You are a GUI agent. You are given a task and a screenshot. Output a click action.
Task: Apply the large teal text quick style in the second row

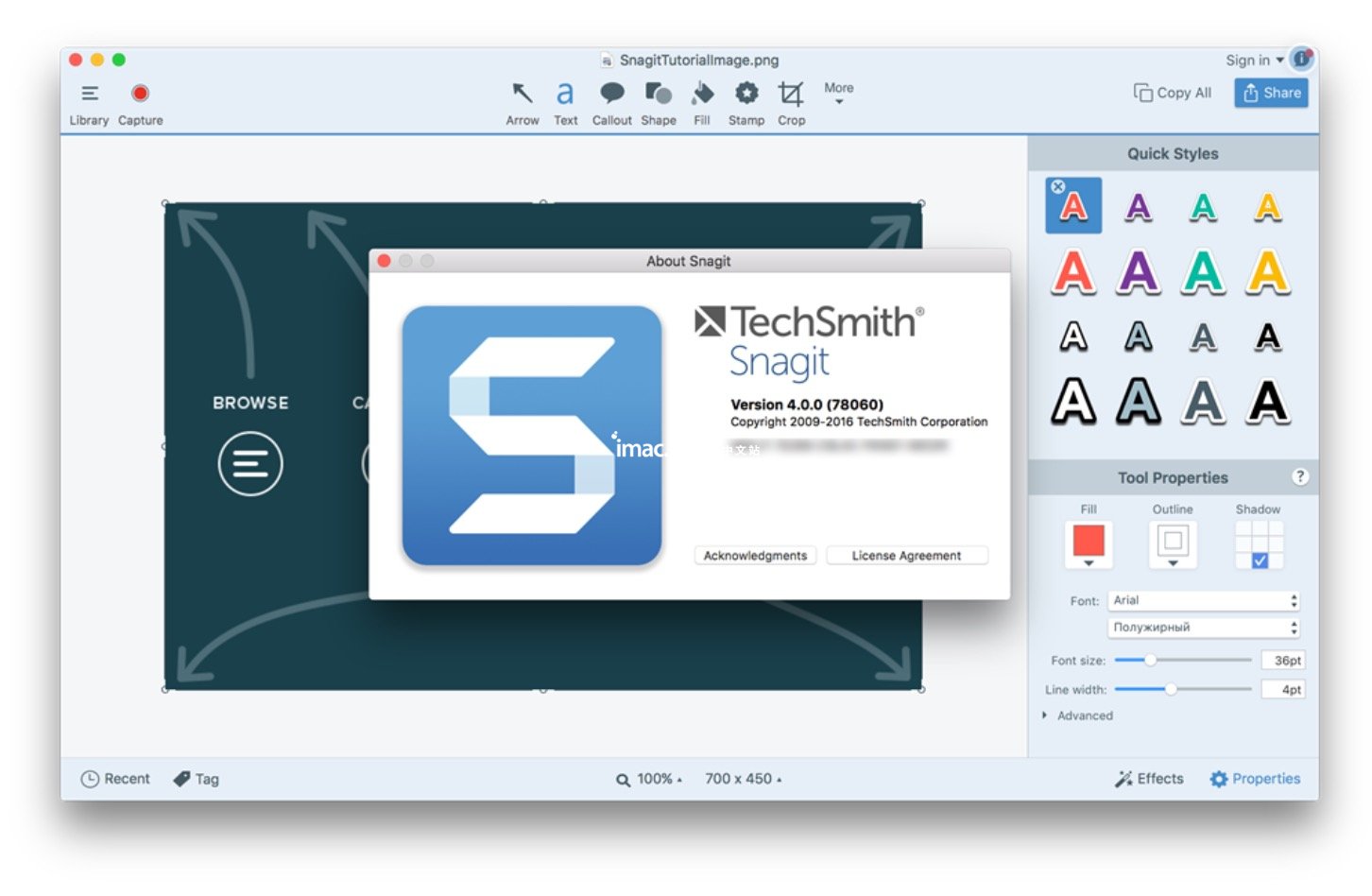1203,272
